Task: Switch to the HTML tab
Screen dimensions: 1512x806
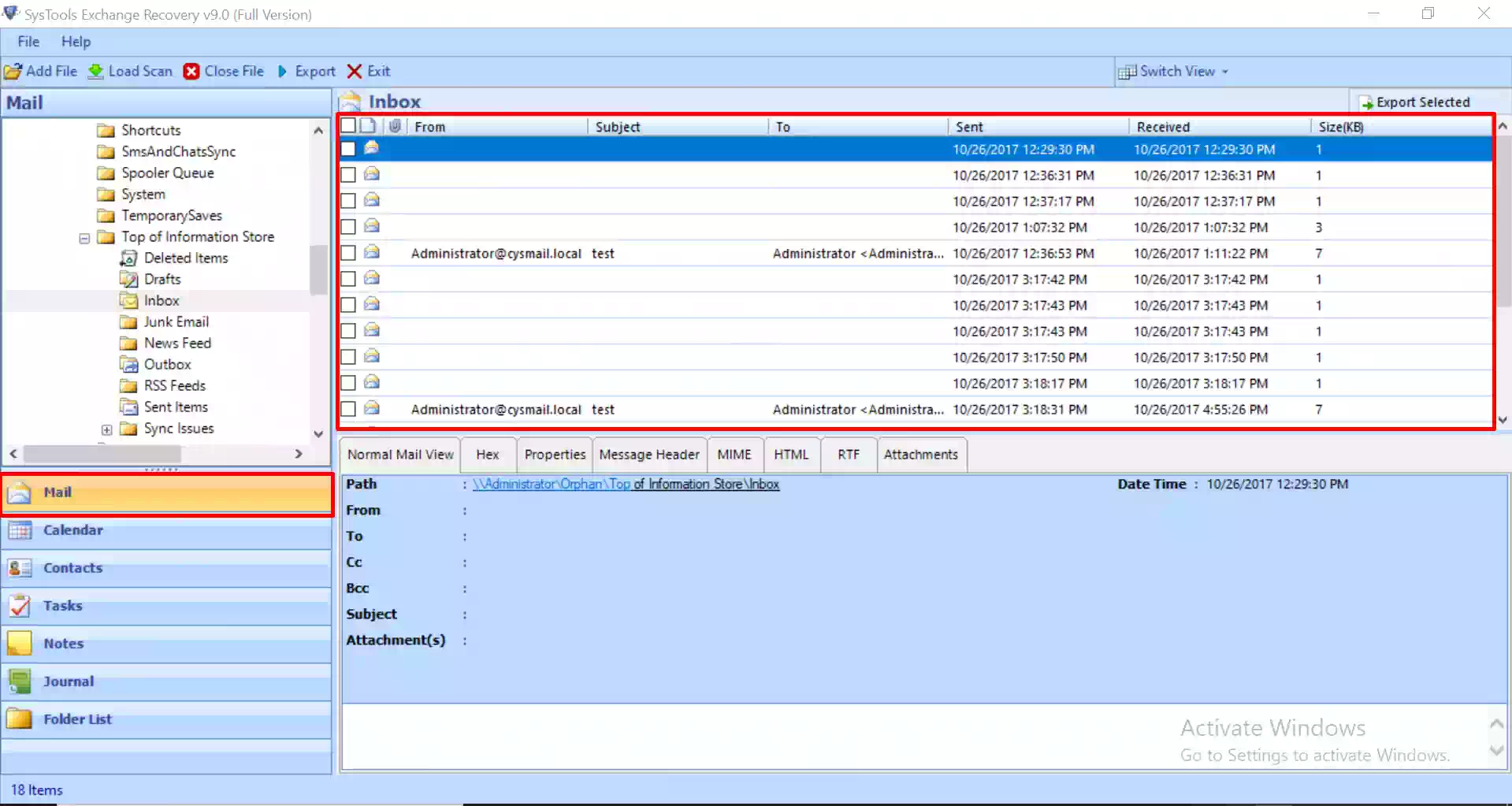Action: click(791, 455)
